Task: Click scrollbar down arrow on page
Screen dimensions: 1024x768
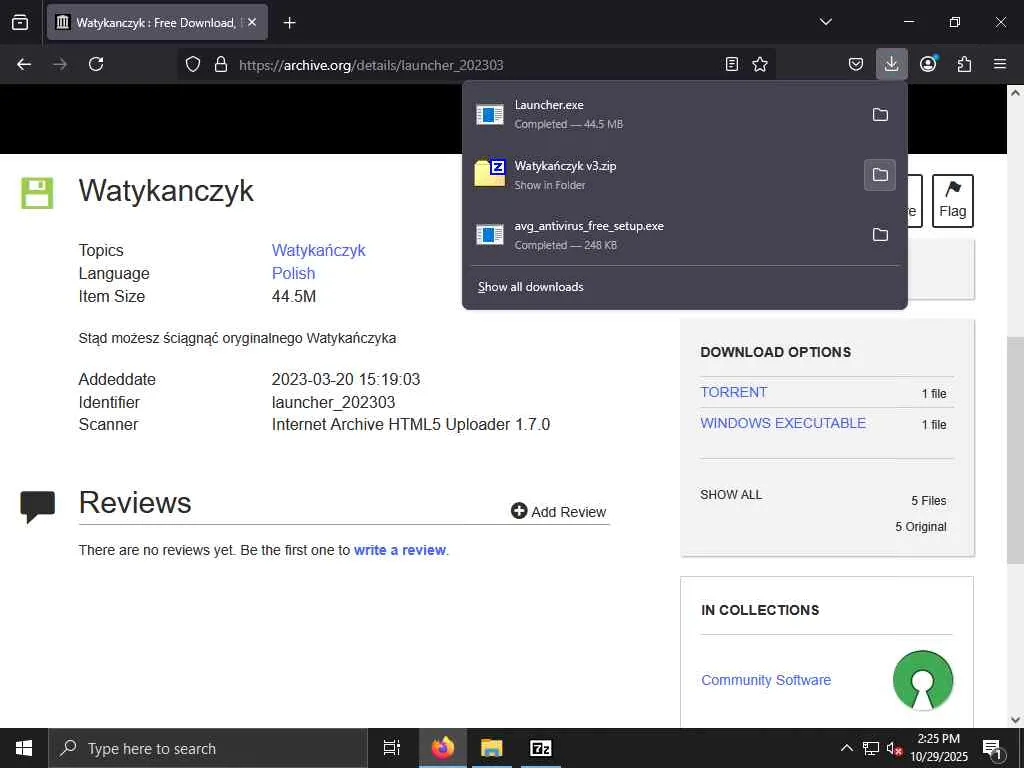Action: click(x=1015, y=720)
